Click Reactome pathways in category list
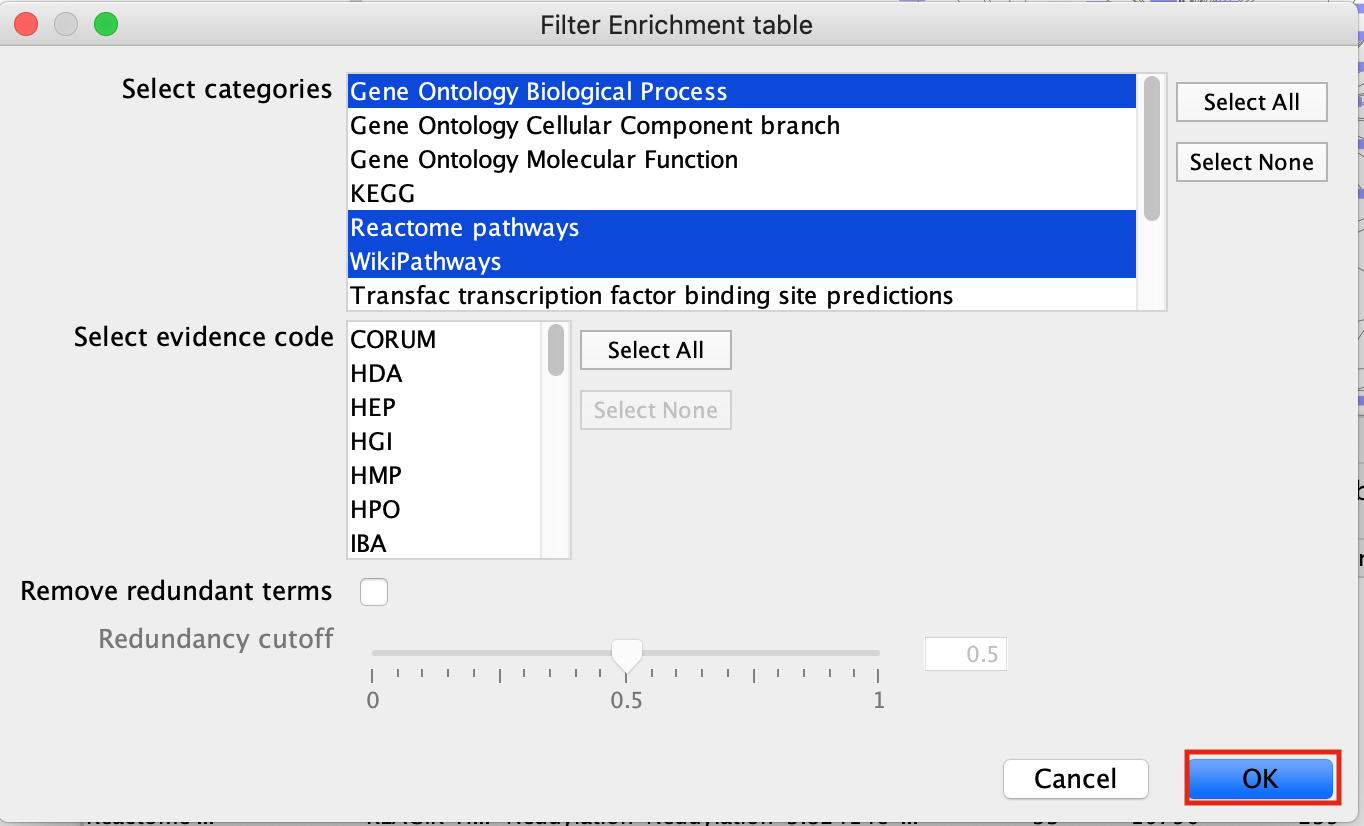 coord(464,228)
